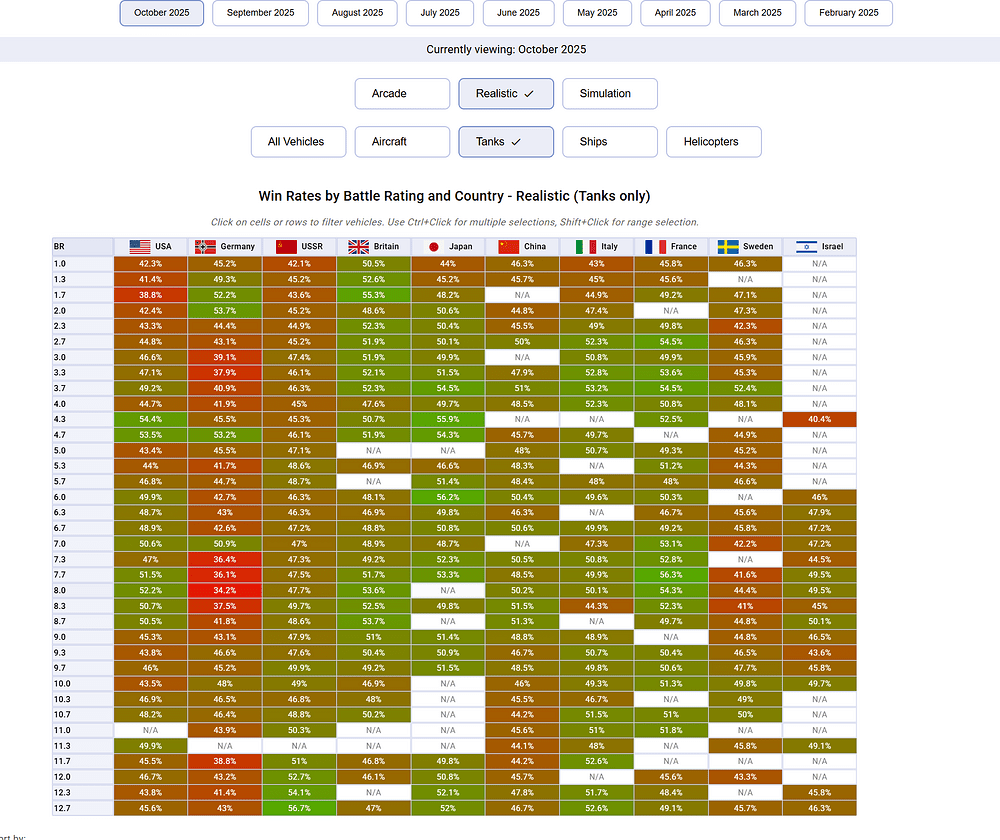Click the Sweden flag icon

(727, 247)
